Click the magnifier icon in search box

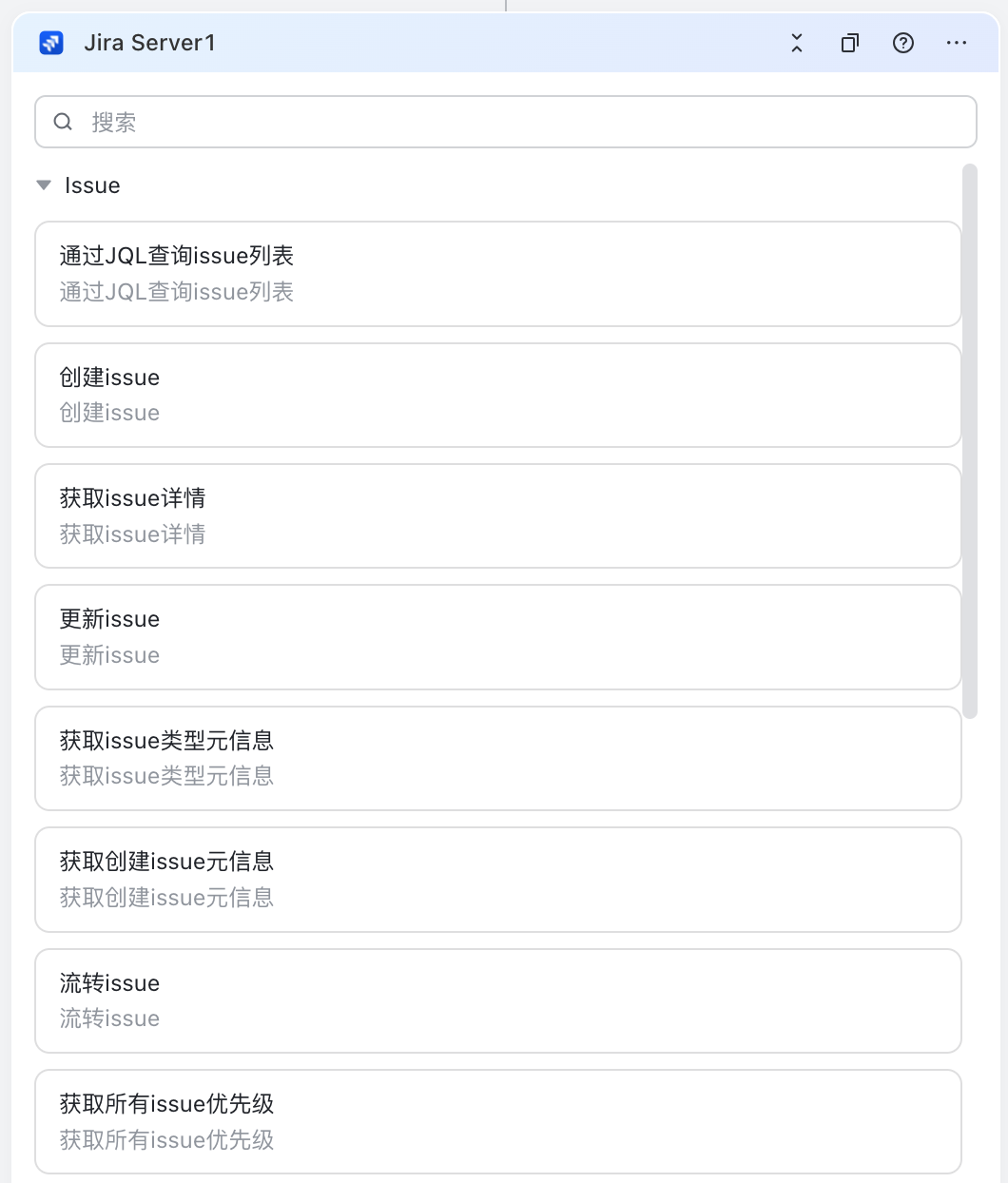coord(63,122)
